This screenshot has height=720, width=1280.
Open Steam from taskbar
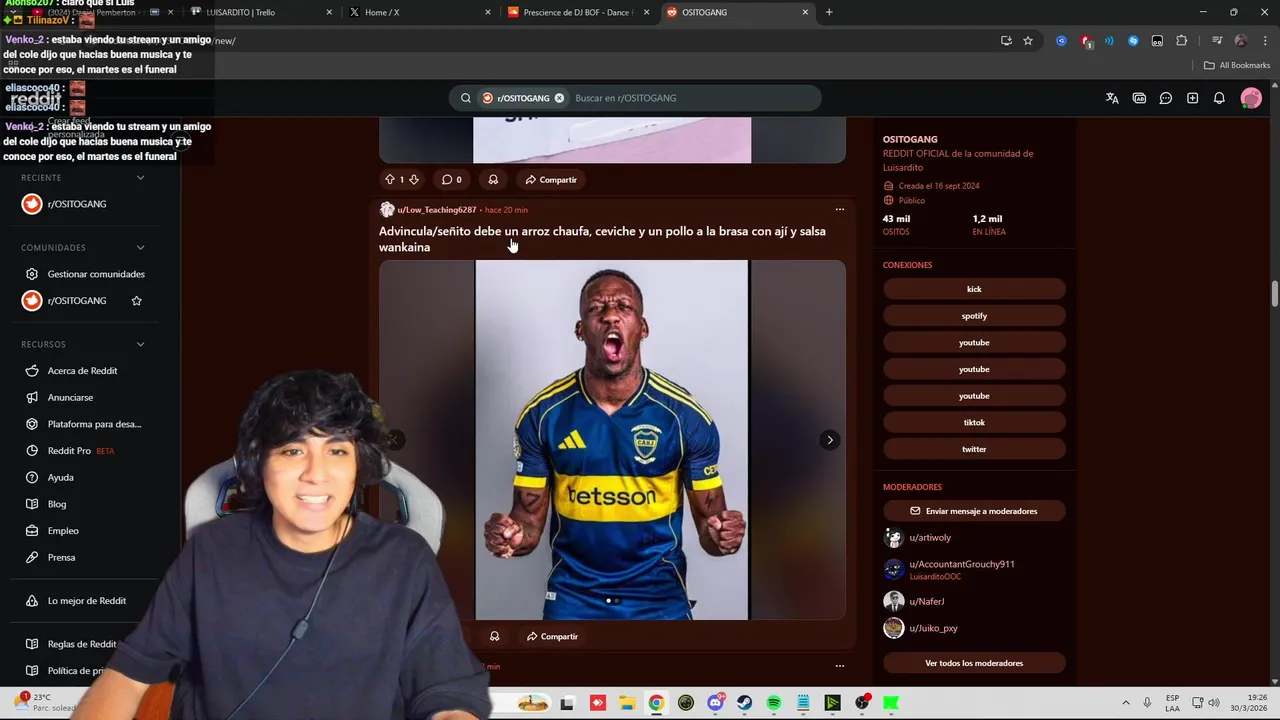click(745, 703)
